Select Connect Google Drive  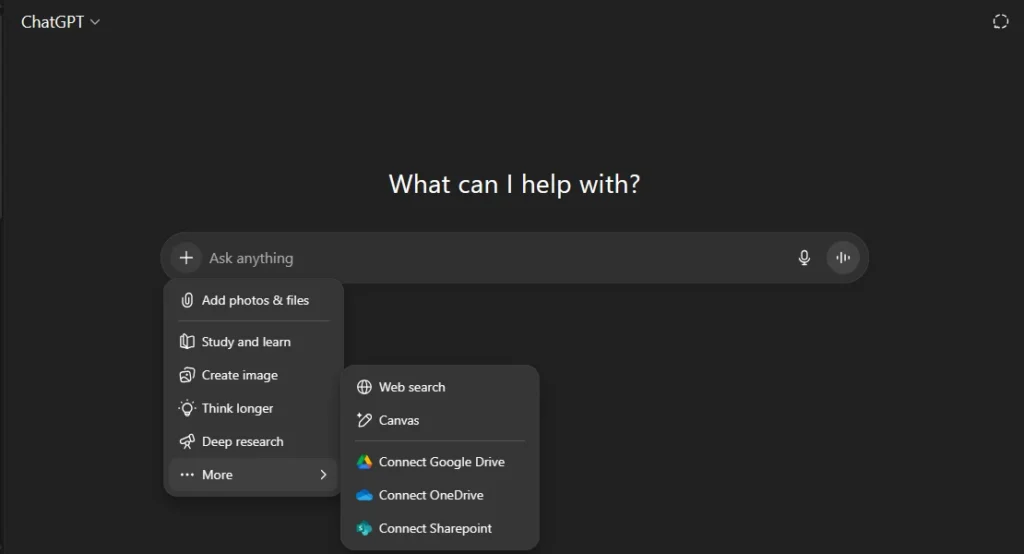440,462
